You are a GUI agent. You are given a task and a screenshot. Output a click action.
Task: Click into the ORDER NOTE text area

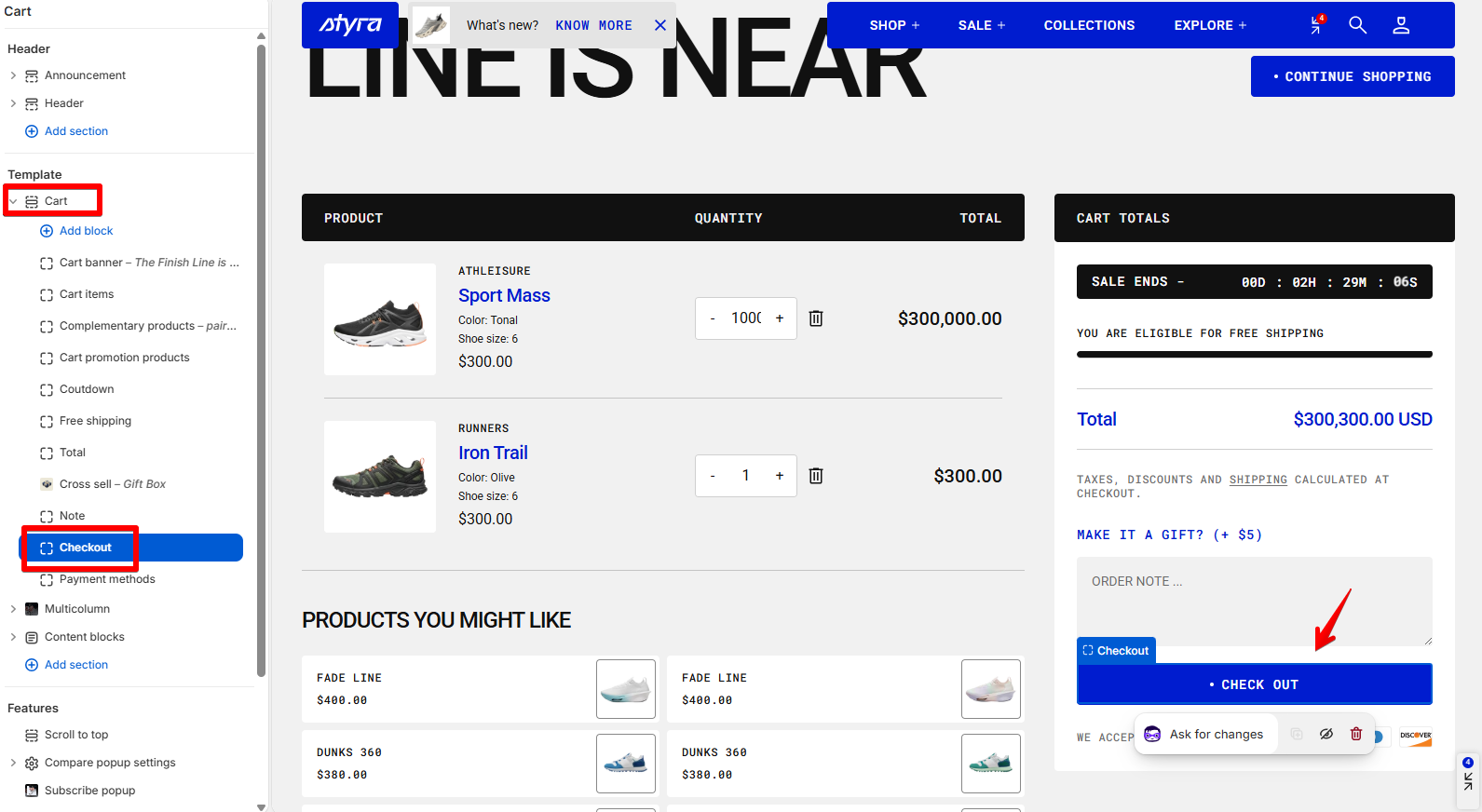point(1254,602)
